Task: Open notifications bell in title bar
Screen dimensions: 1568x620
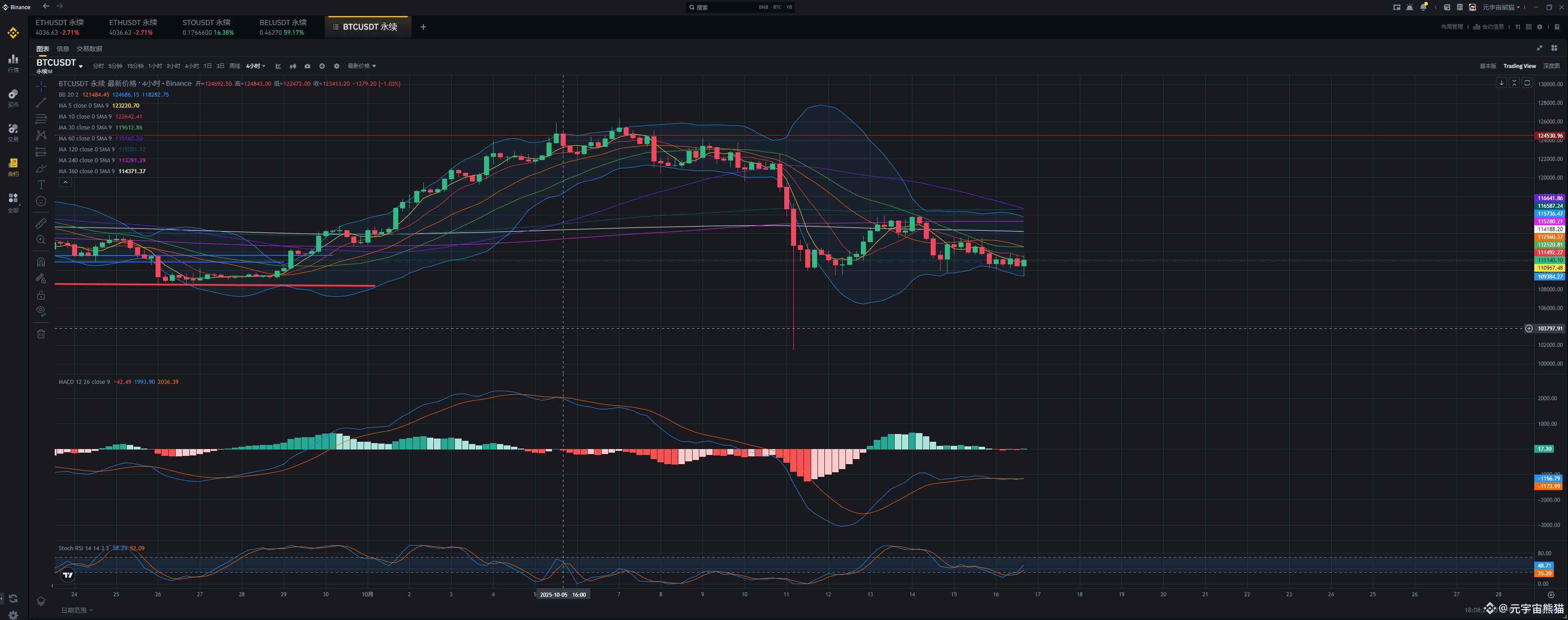Action: pyautogui.click(x=1423, y=7)
